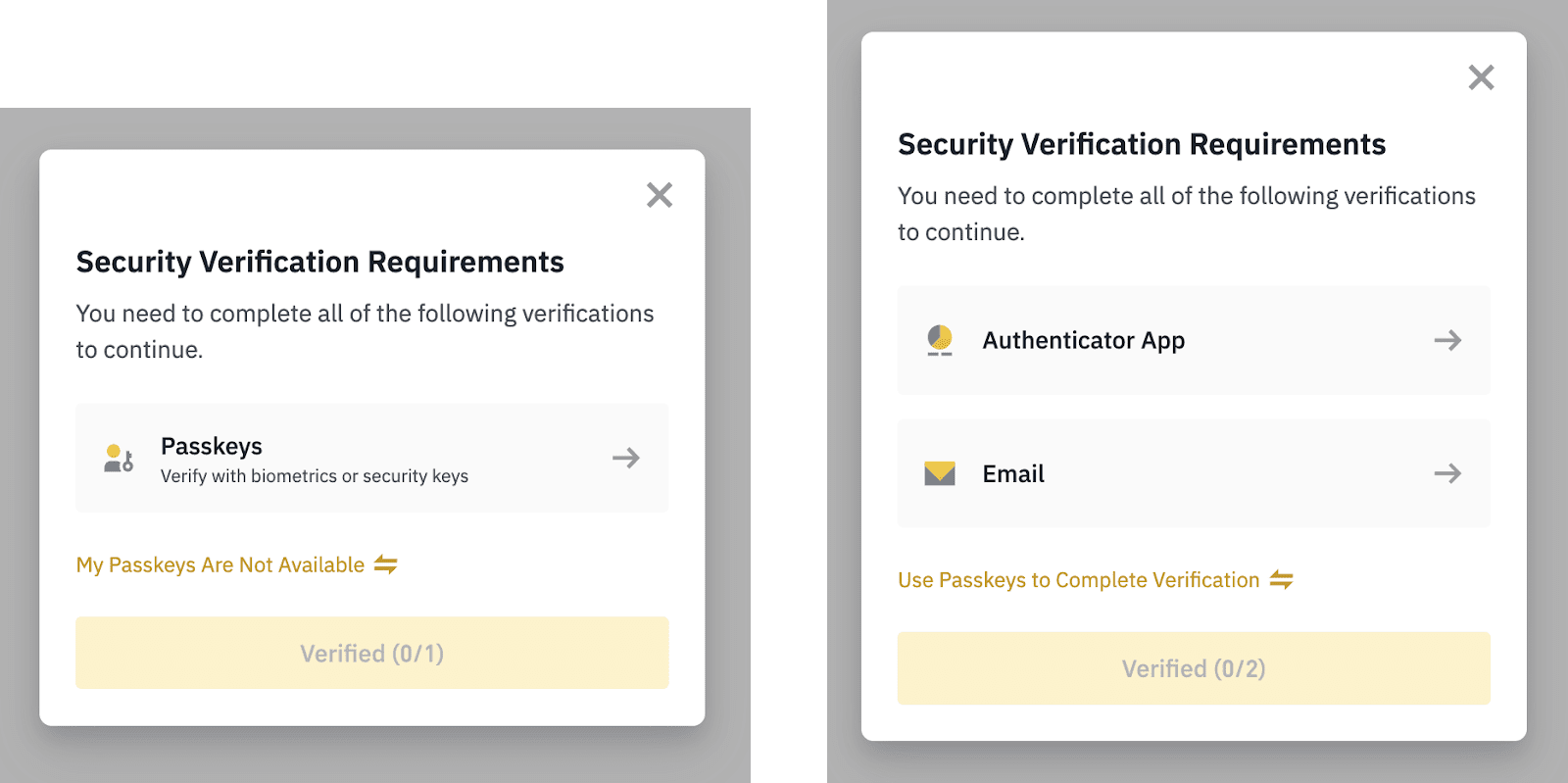Click swap icon beside Use Passkeys to Complete Verification
Viewport: 1568px width, 783px height.
click(x=1282, y=580)
